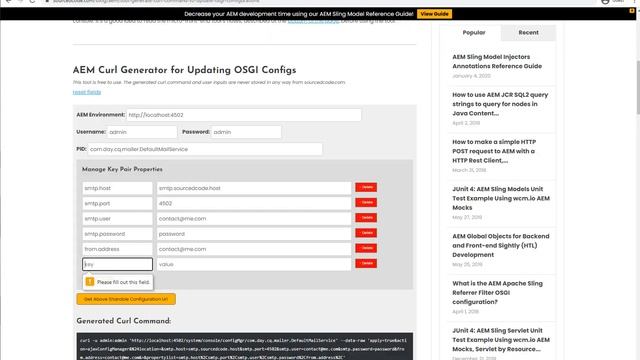This screenshot has width=640, height=360.
Task: Open Apache Sling Referrer Filter article
Action: point(497,293)
